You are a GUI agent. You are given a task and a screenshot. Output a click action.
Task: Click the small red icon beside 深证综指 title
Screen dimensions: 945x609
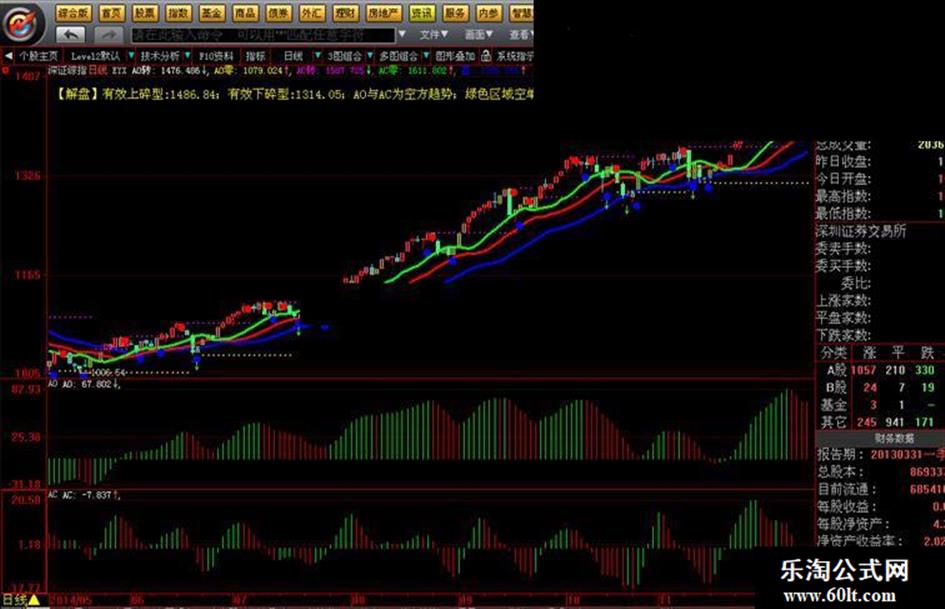coord(6,71)
